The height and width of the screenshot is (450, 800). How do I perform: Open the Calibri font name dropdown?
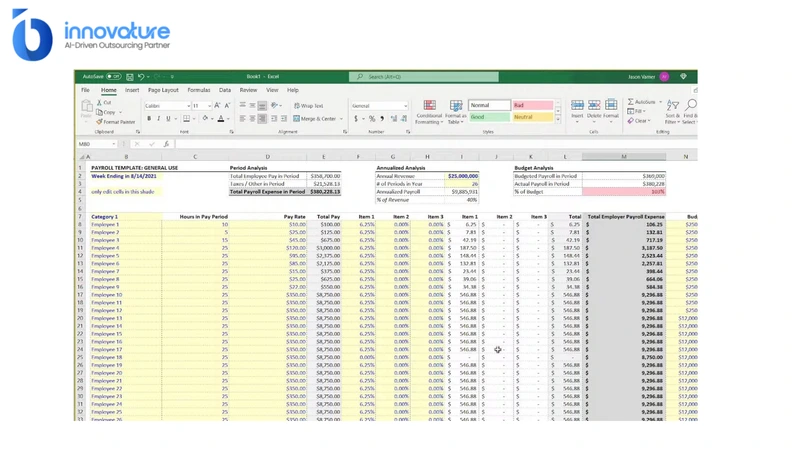click(188, 106)
